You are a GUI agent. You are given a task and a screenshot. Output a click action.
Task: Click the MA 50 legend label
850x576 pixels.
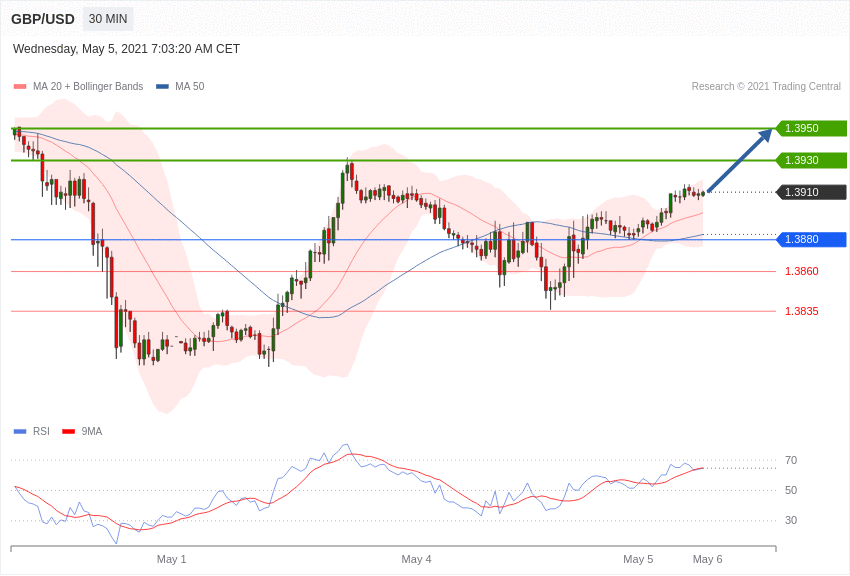click(x=189, y=86)
